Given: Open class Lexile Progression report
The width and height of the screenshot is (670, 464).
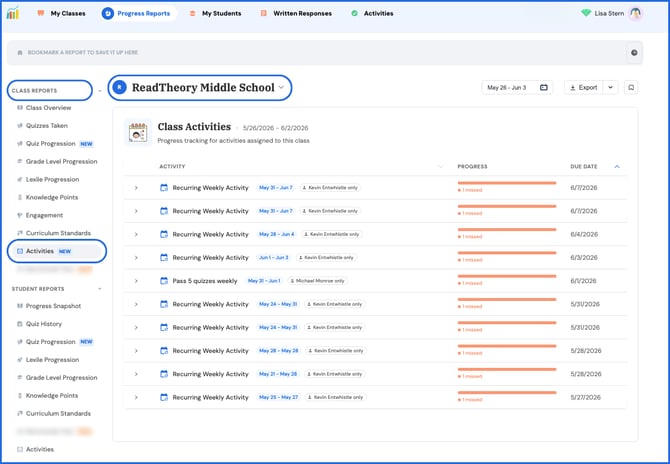Looking at the screenshot, I should (52, 179).
